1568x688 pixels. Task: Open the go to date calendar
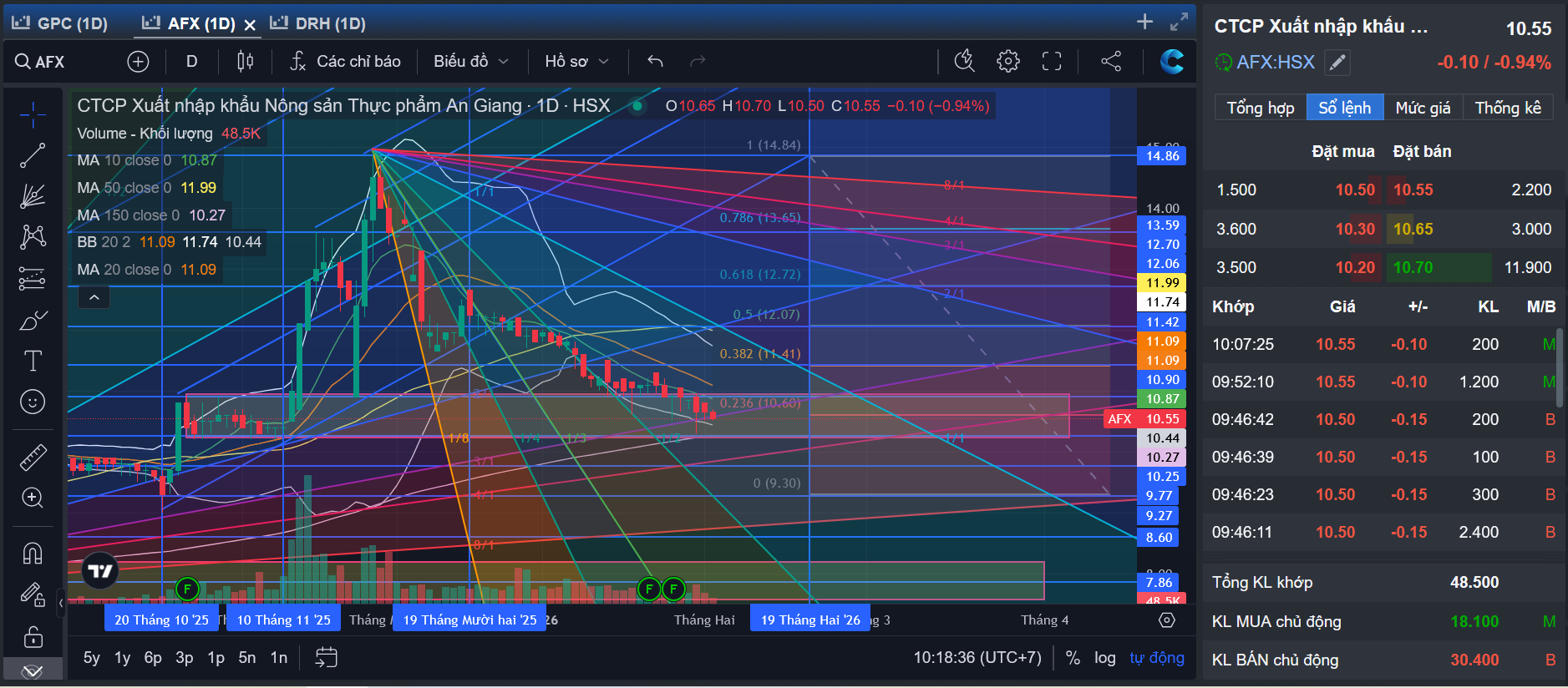tap(326, 658)
